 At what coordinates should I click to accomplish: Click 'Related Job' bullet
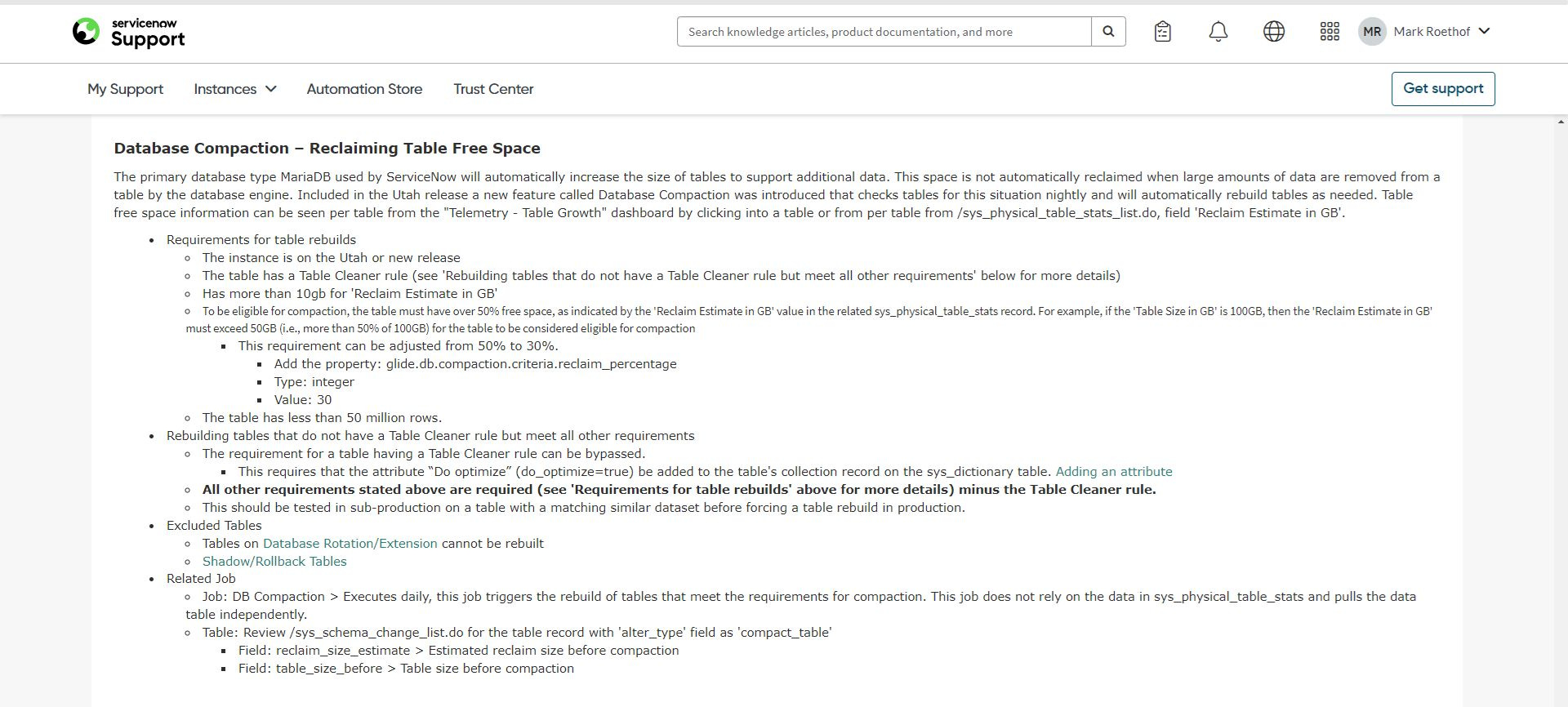201,579
